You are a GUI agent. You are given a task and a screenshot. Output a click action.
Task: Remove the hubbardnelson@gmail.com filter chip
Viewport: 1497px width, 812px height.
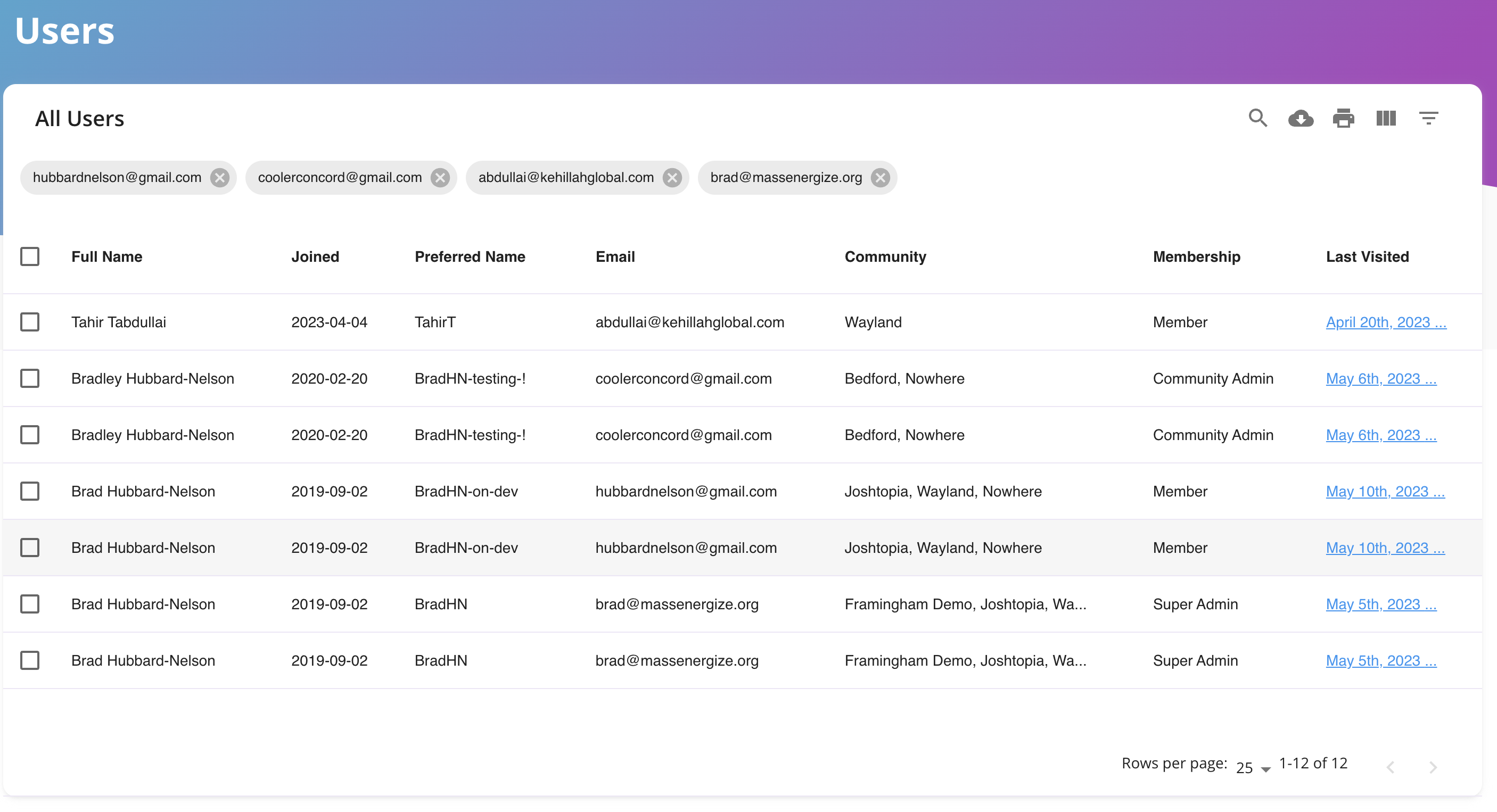coord(219,178)
